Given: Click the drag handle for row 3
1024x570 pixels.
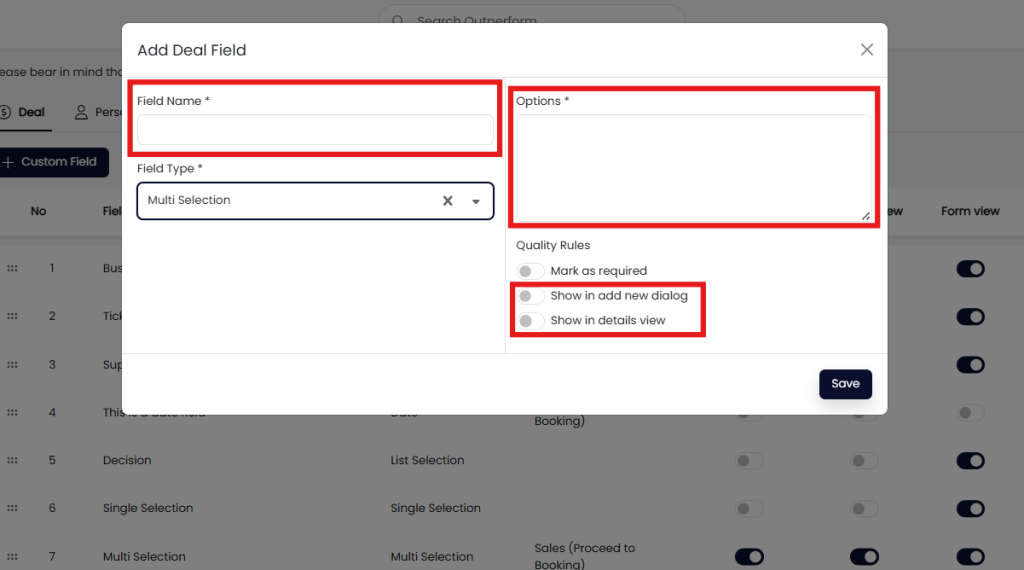Looking at the screenshot, I should click(x=12, y=365).
